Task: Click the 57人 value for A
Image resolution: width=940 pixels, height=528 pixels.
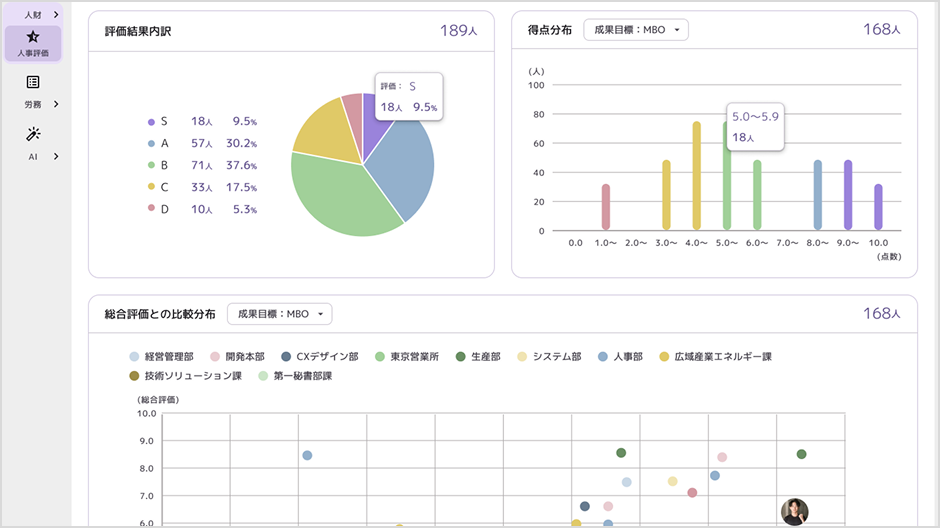Action: point(201,143)
